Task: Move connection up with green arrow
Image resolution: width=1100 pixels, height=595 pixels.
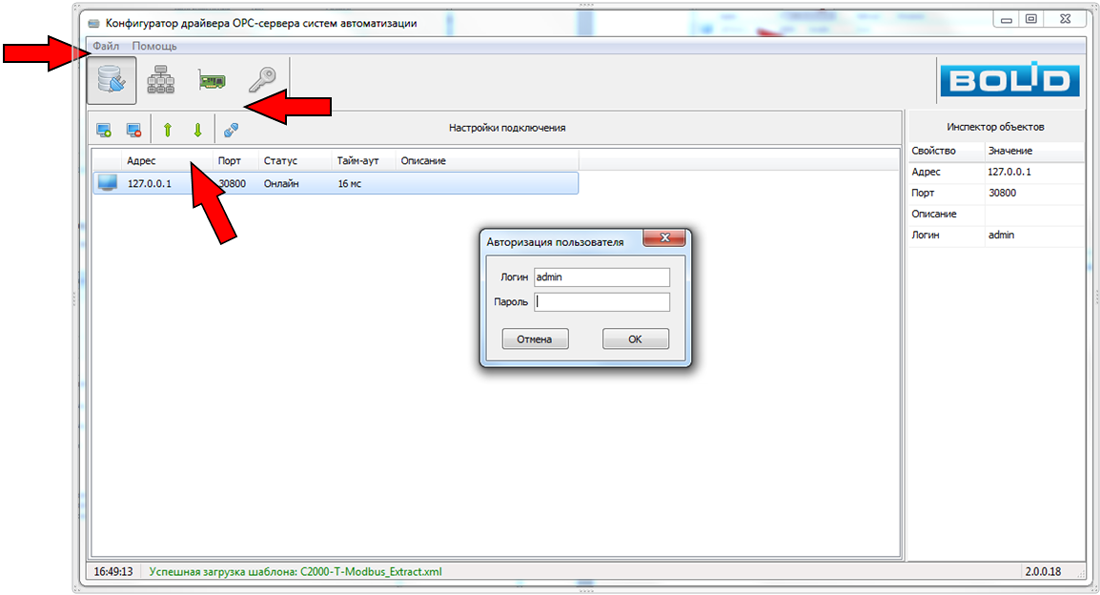Action: 167,129
